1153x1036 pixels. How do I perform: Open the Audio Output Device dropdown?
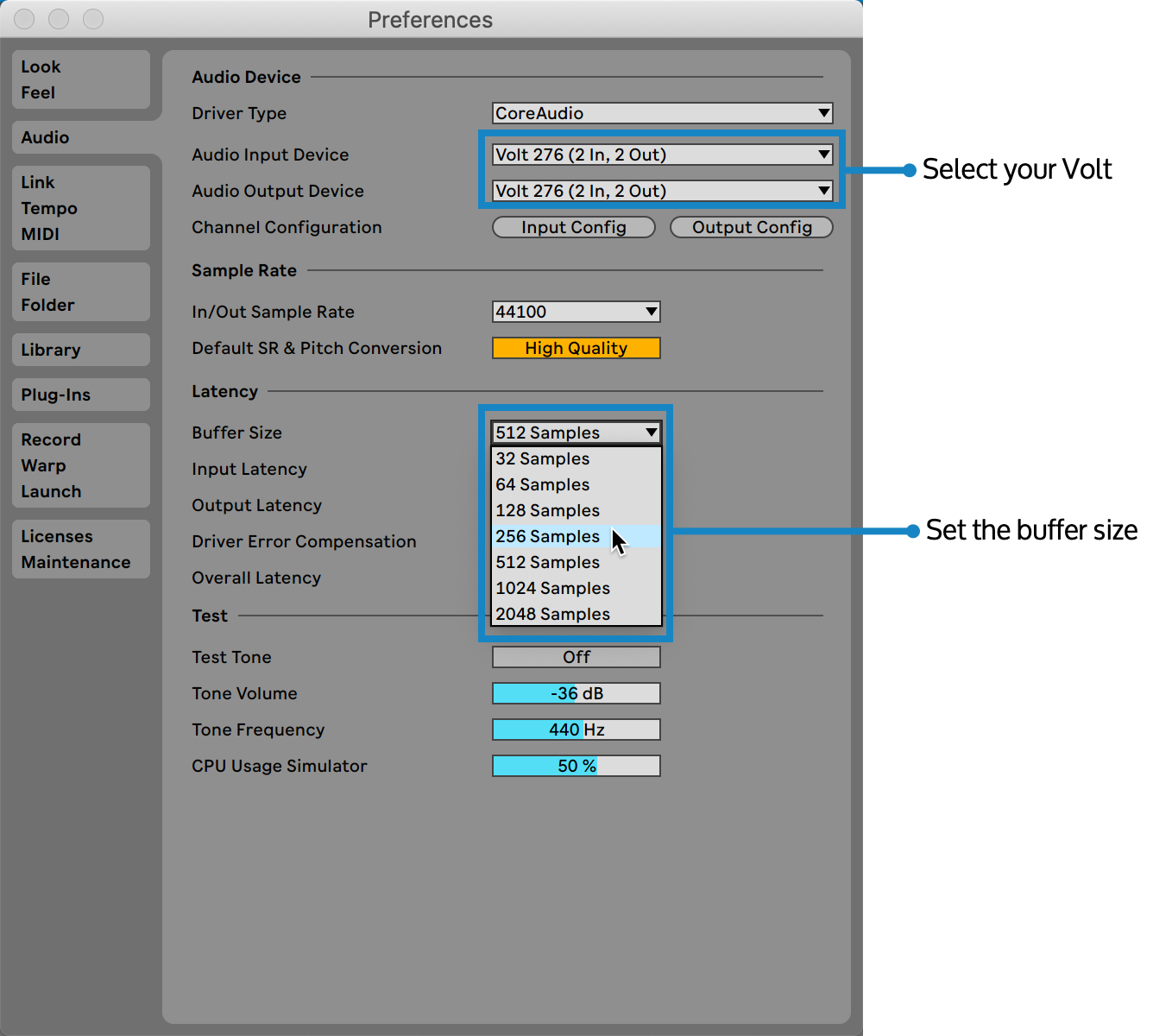coord(661,190)
